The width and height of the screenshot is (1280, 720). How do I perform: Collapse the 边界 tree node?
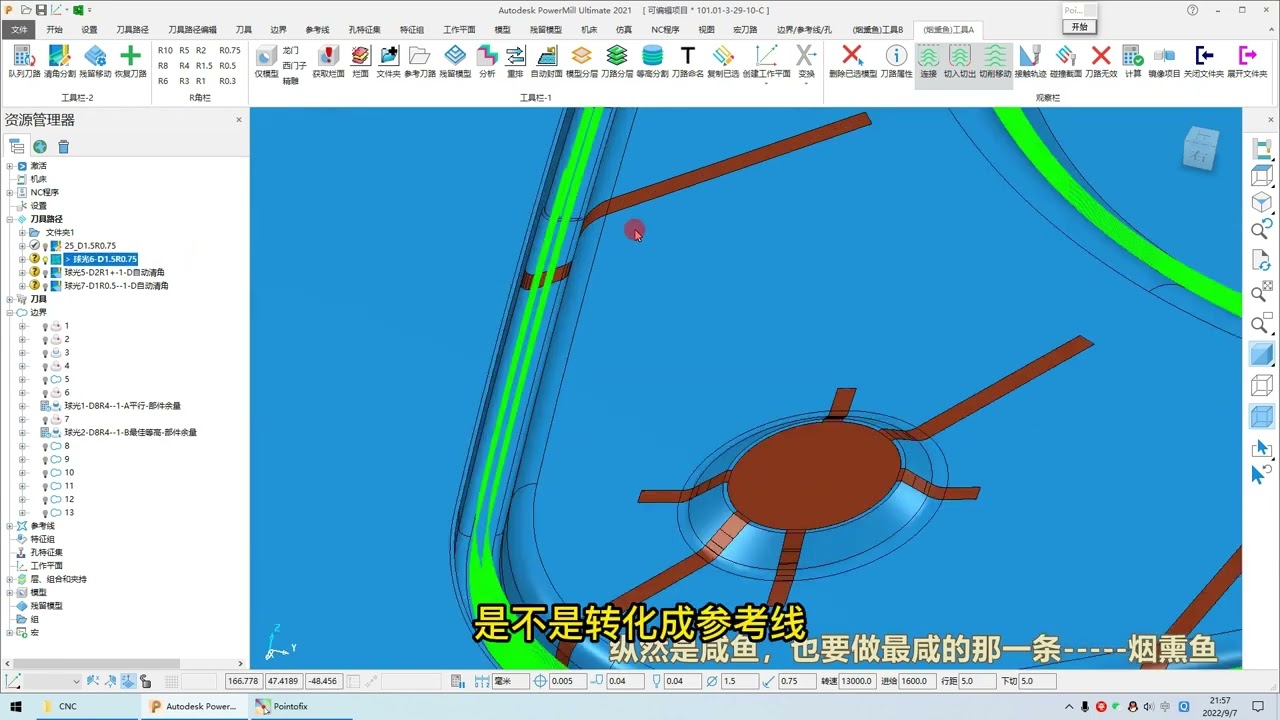pos(10,312)
